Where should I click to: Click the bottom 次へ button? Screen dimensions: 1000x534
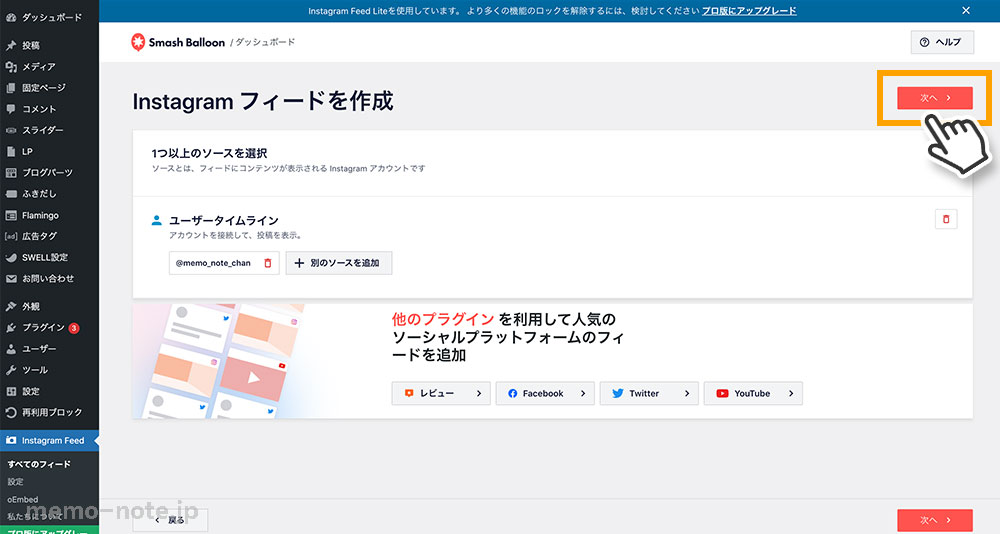[934, 520]
